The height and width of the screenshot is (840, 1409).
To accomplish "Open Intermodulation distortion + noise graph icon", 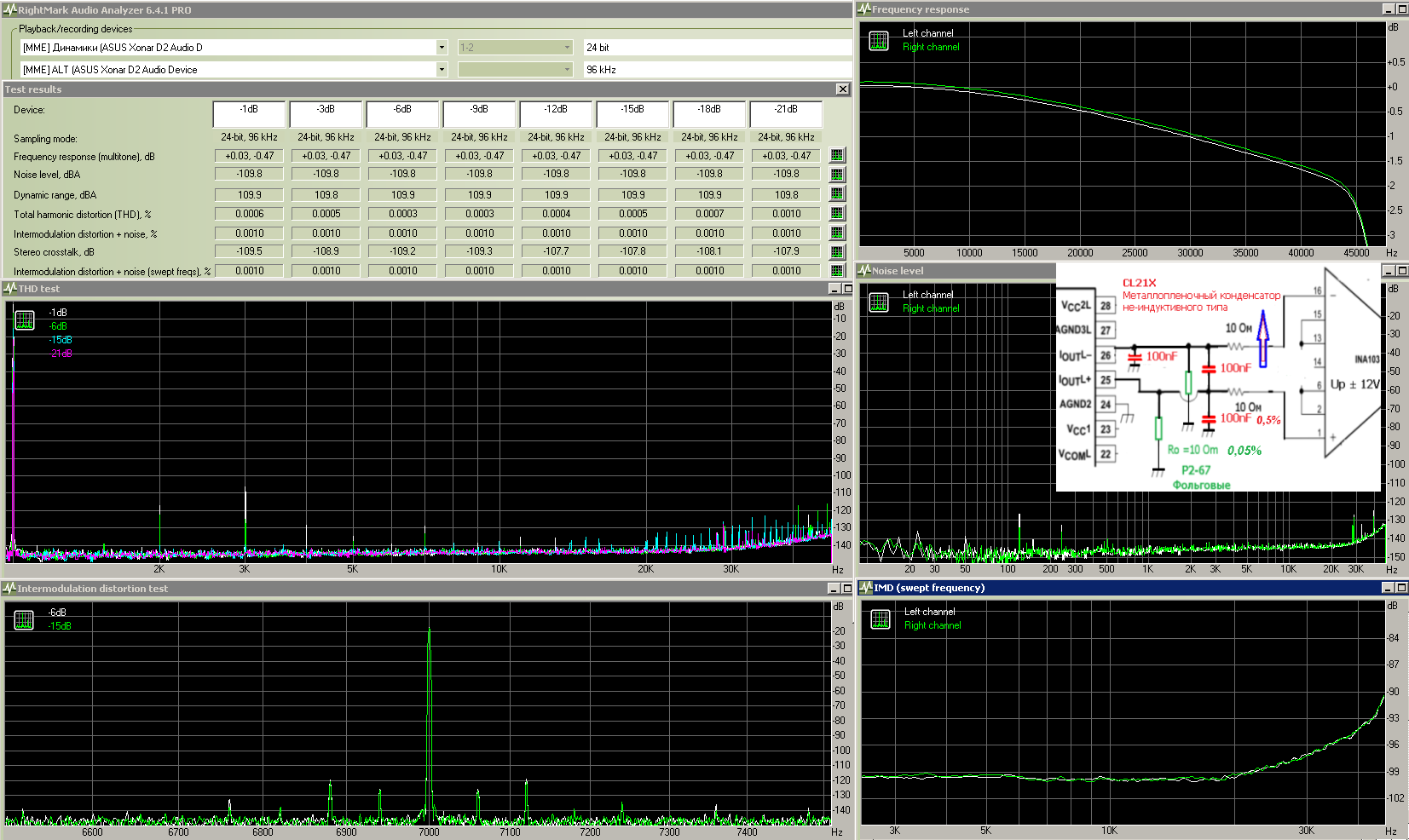I will pyautogui.click(x=837, y=233).
